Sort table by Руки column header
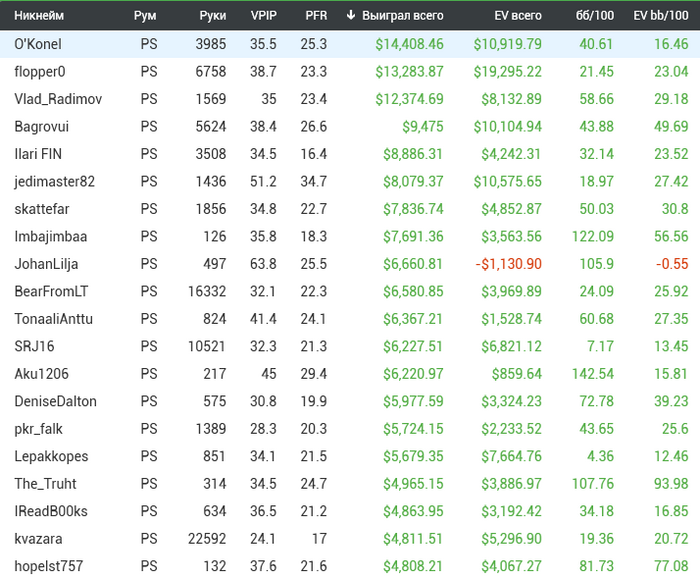700x579 pixels. pos(212,16)
